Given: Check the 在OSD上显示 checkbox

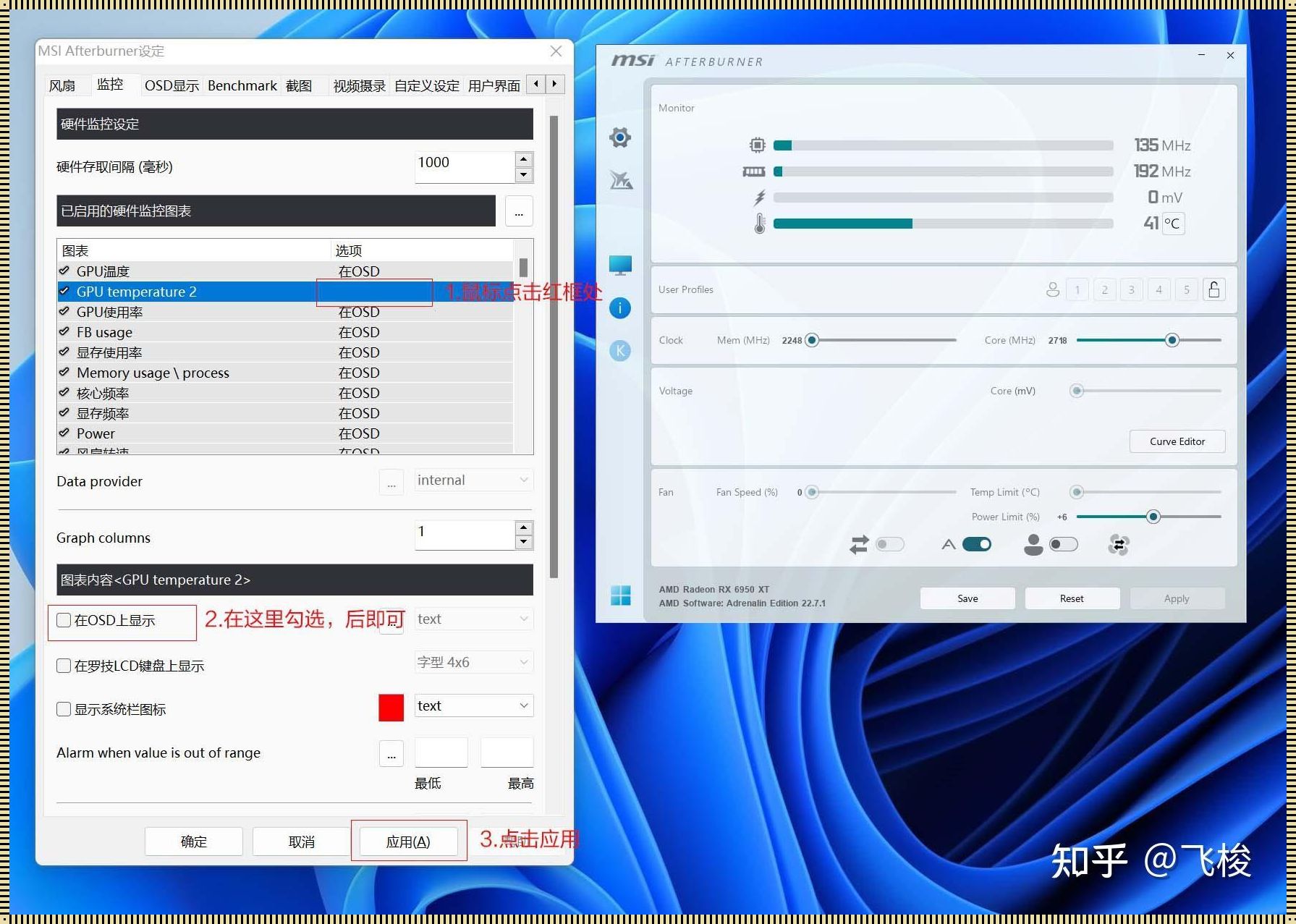Looking at the screenshot, I should [x=64, y=620].
